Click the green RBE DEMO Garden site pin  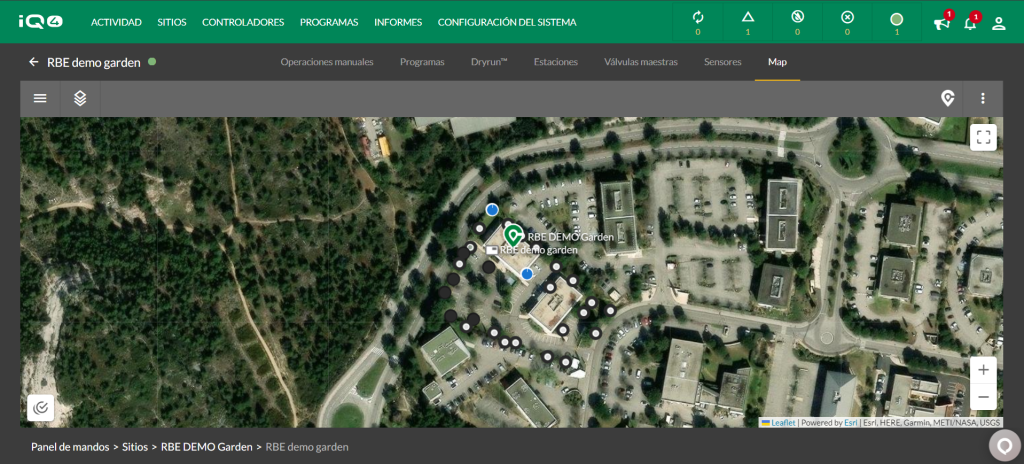point(514,236)
